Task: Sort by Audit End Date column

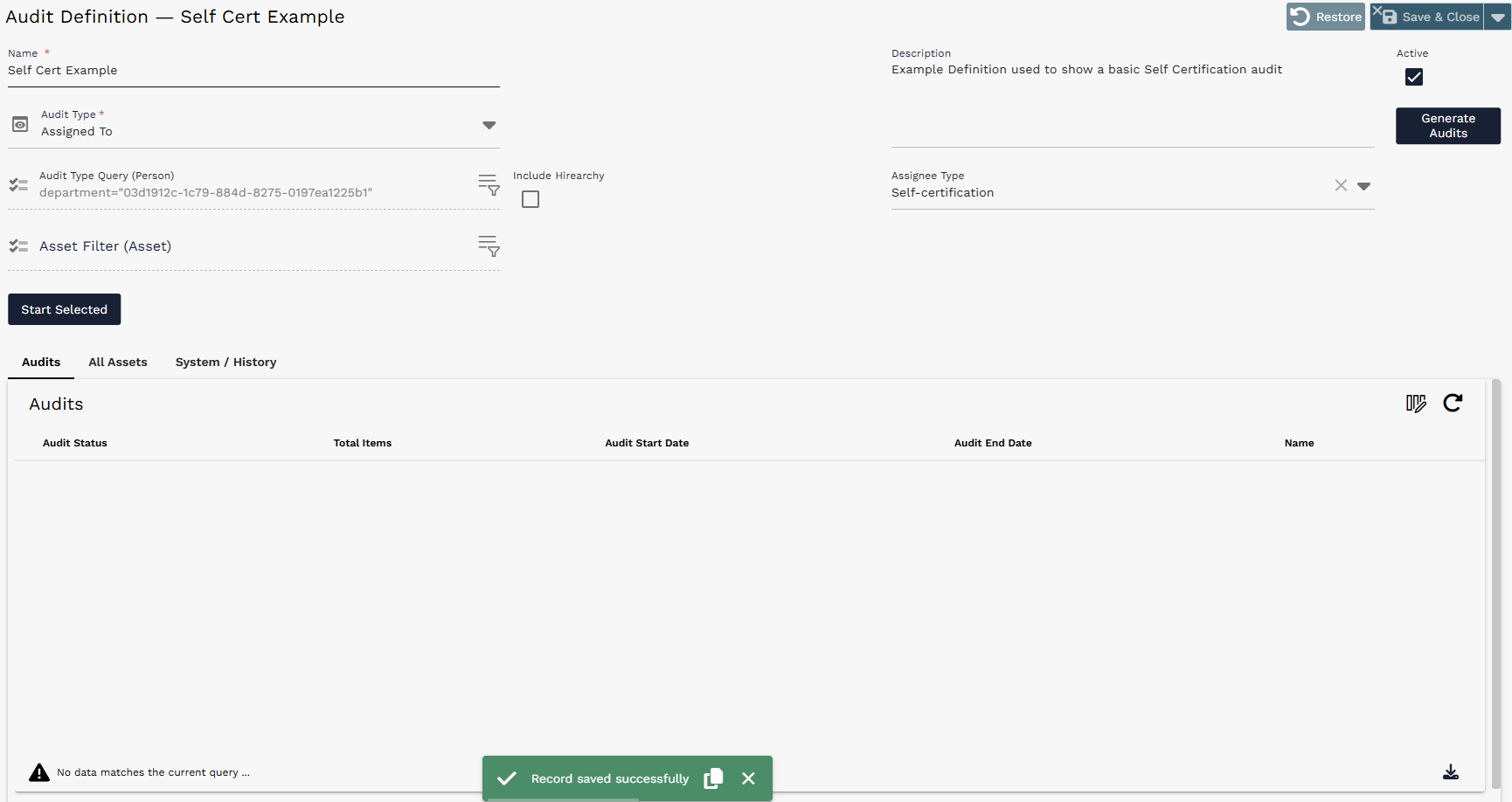Action: 993,443
